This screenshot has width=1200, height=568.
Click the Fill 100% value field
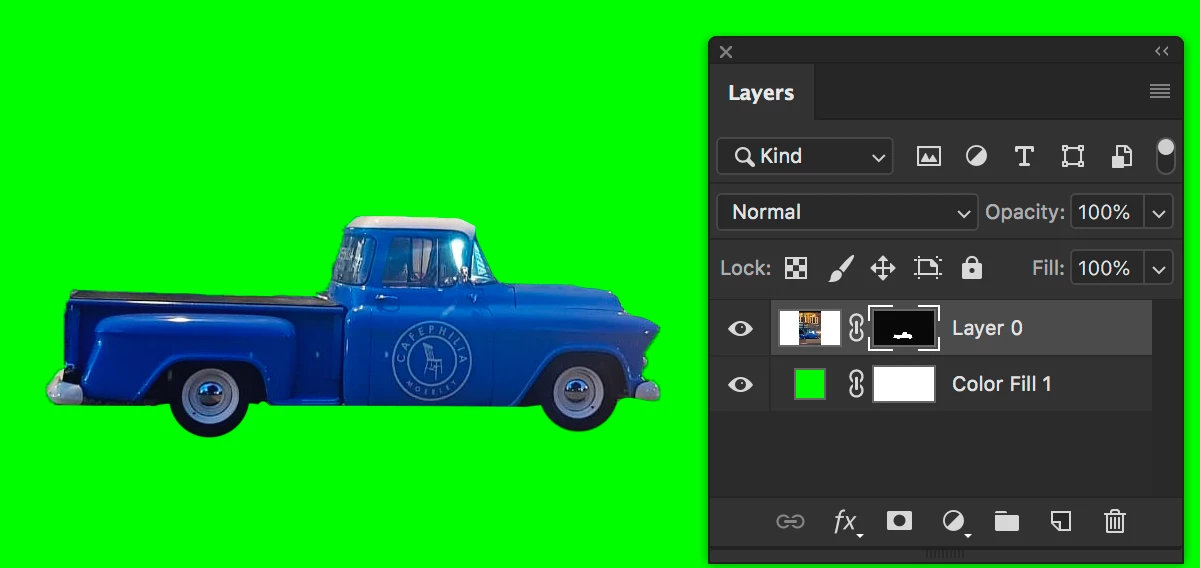click(1107, 268)
